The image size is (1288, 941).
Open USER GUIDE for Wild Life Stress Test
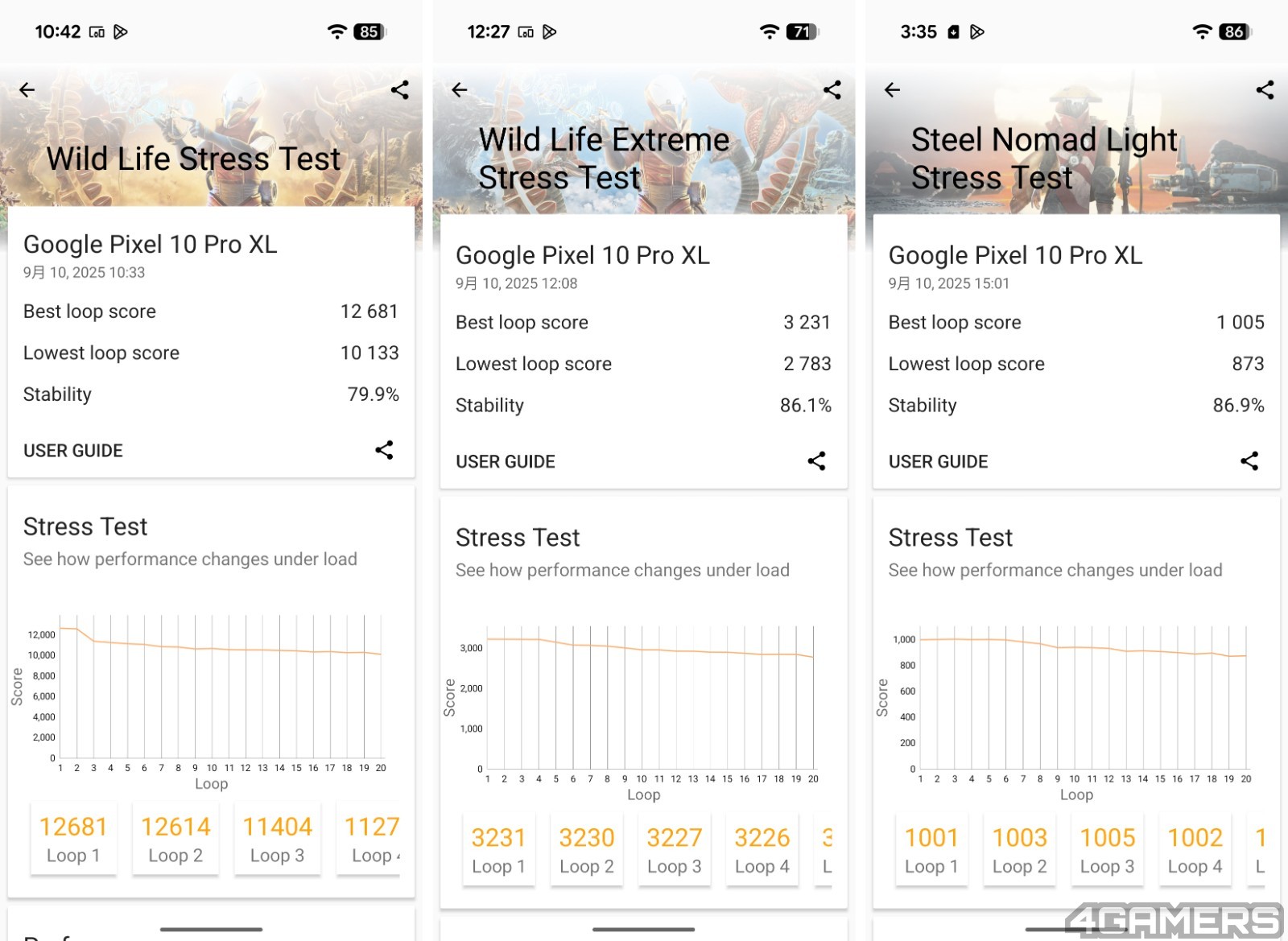coord(73,451)
